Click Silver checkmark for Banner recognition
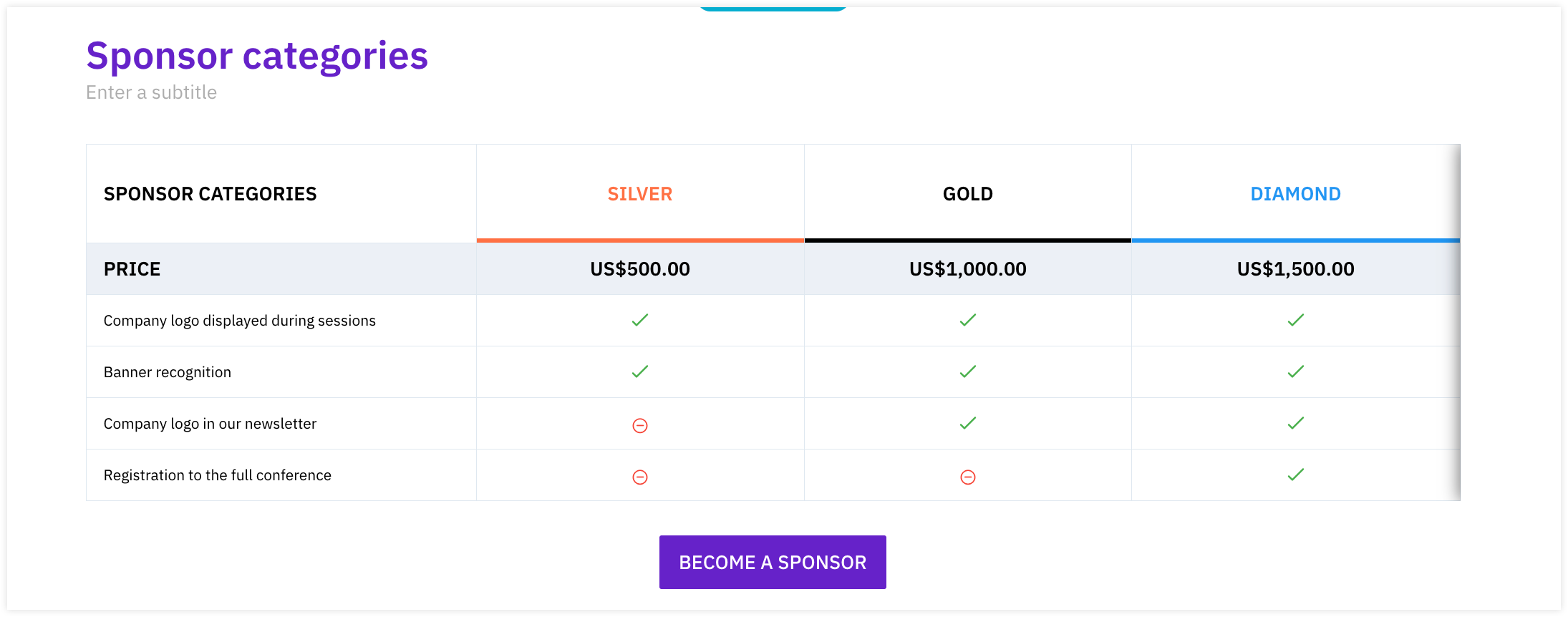Viewport: 1568px width, 617px height. 640,371
